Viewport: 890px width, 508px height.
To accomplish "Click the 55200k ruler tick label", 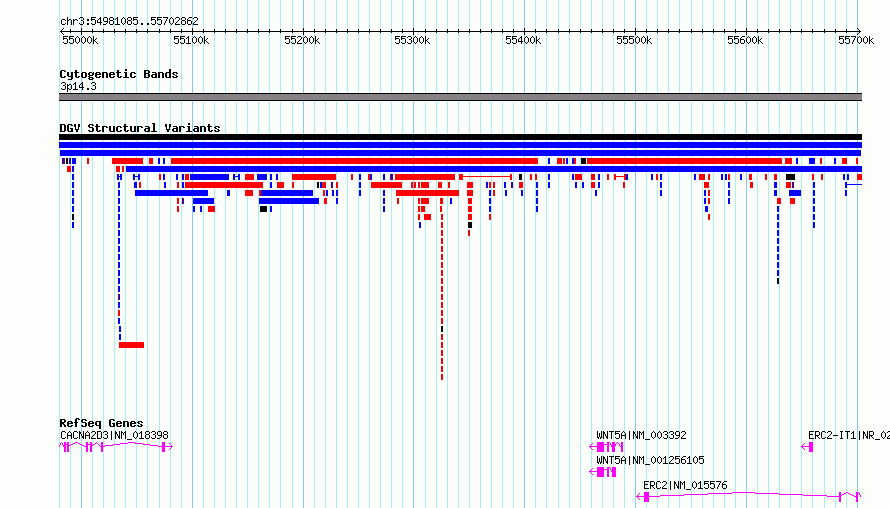I will coord(302,40).
